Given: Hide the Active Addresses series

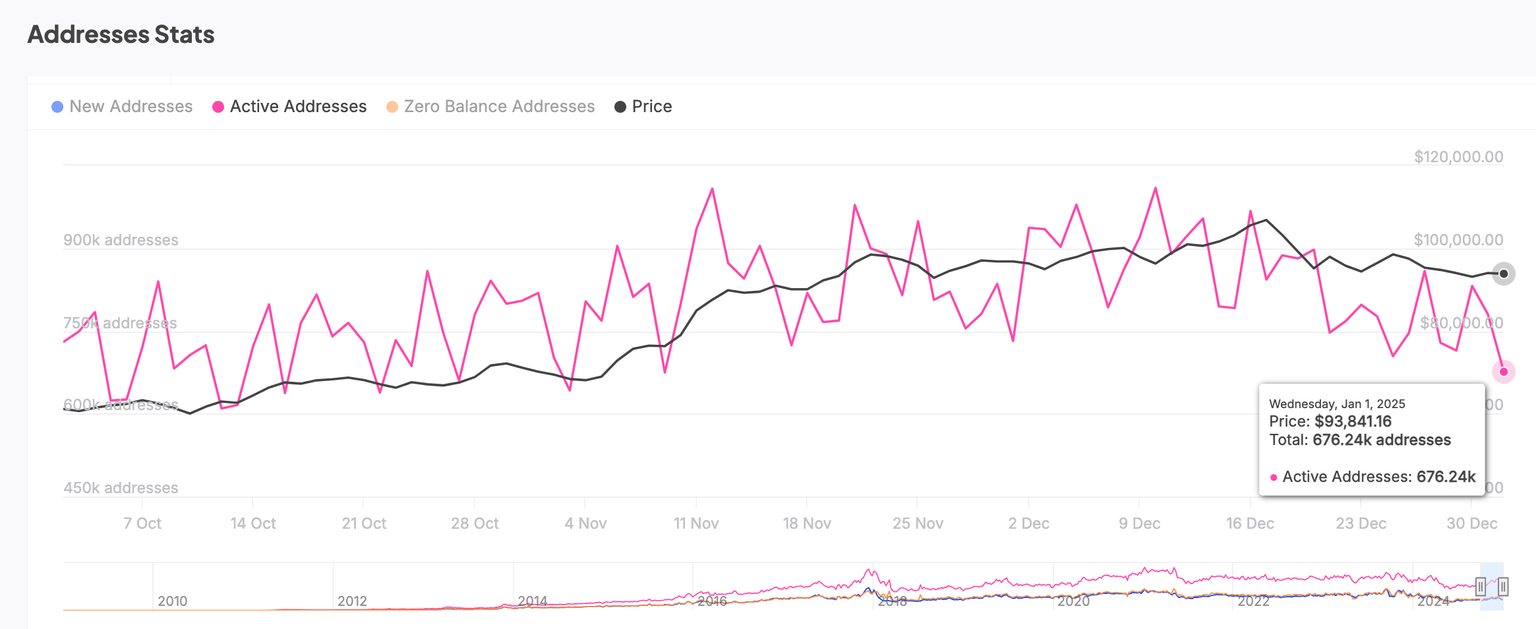Looking at the screenshot, I should click(298, 107).
